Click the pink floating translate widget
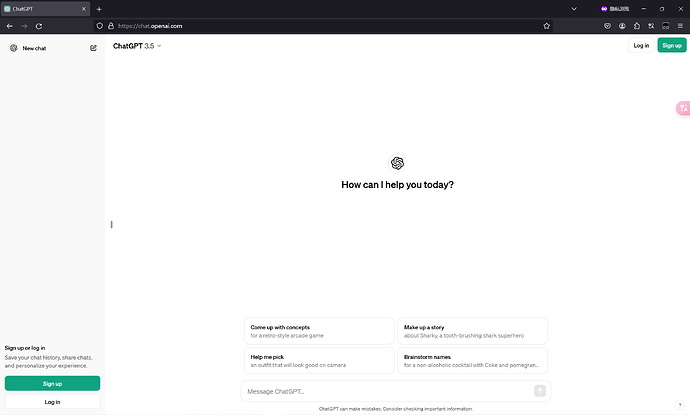The height and width of the screenshot is (415, 690). pyautogui.click(x=683, y=108)
